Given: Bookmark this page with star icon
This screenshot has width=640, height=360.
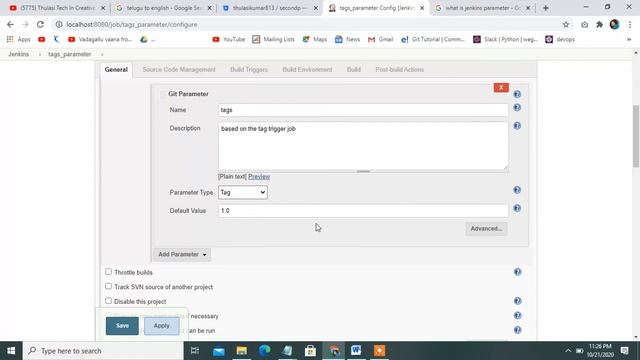Looking at the screenshot, I should [x=566, y=24].
